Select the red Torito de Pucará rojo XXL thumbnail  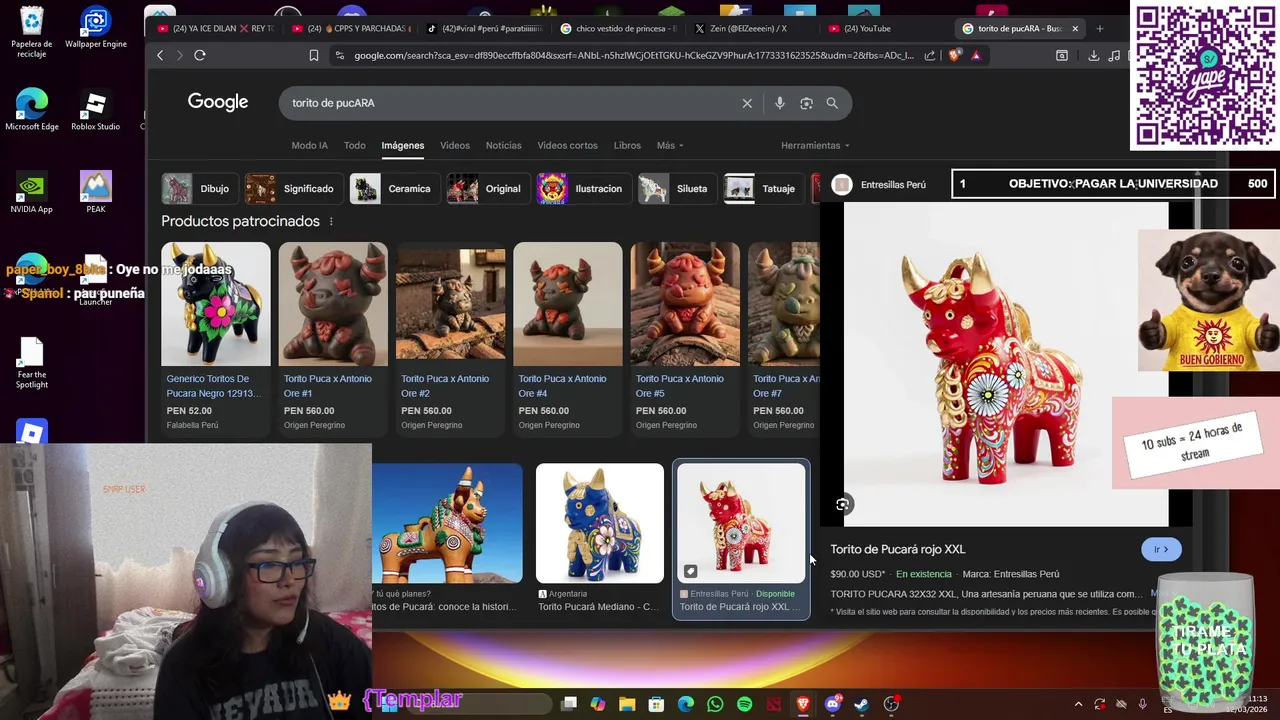[741, 524]
